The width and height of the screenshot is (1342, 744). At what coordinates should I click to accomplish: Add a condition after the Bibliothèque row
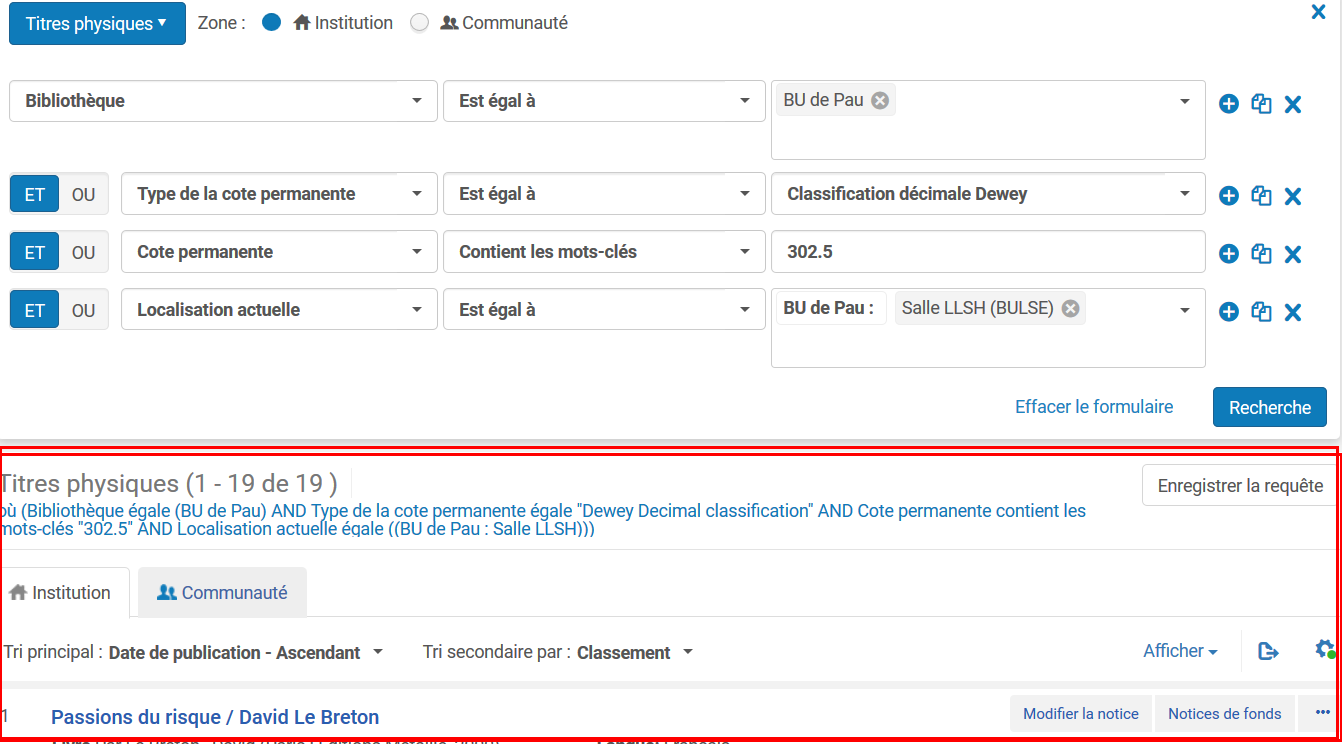pos(1229,104)
